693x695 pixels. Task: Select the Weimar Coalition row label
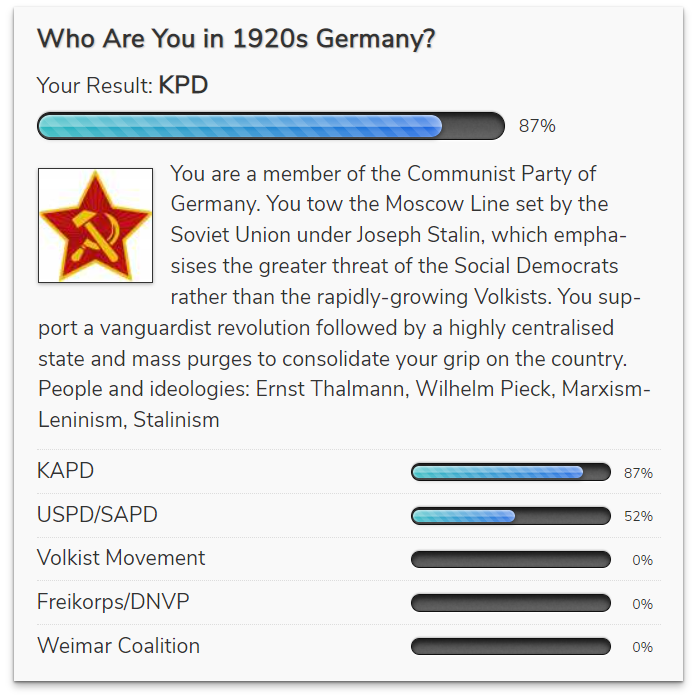118,646
